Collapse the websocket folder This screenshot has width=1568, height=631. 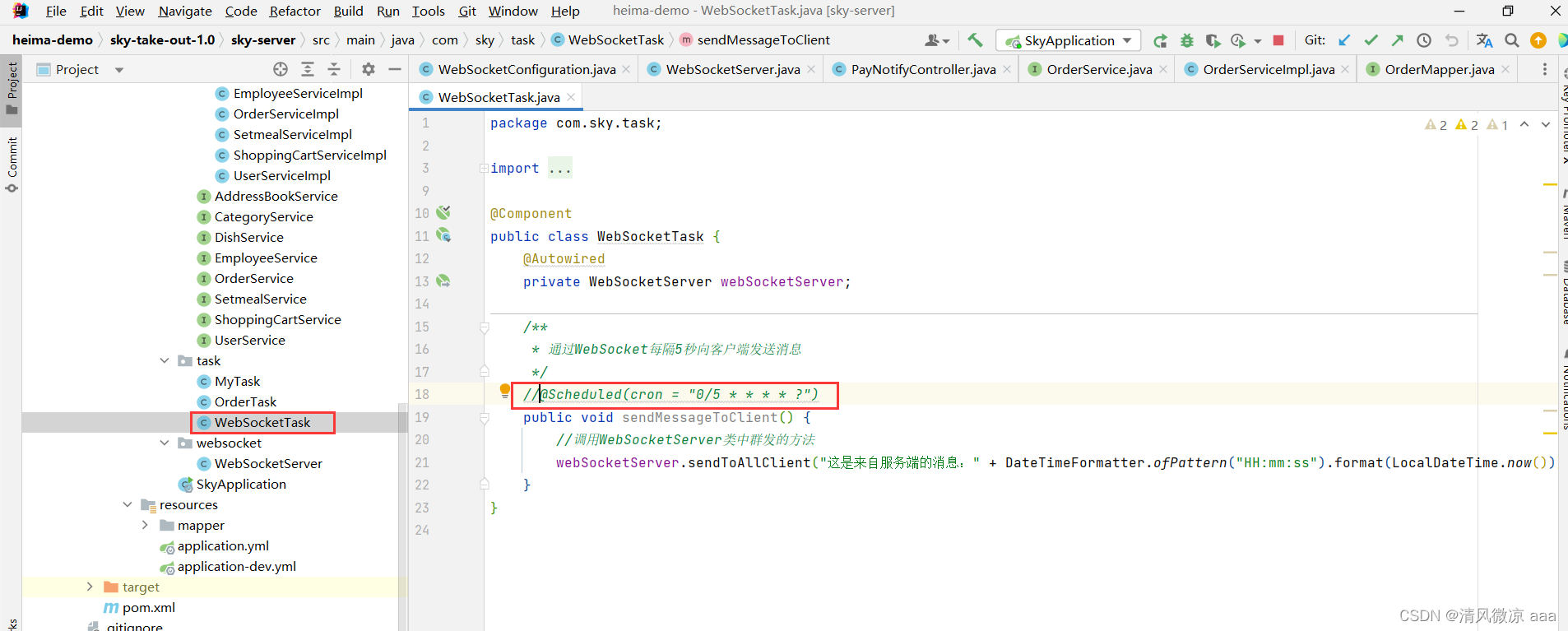click(165, 443)
